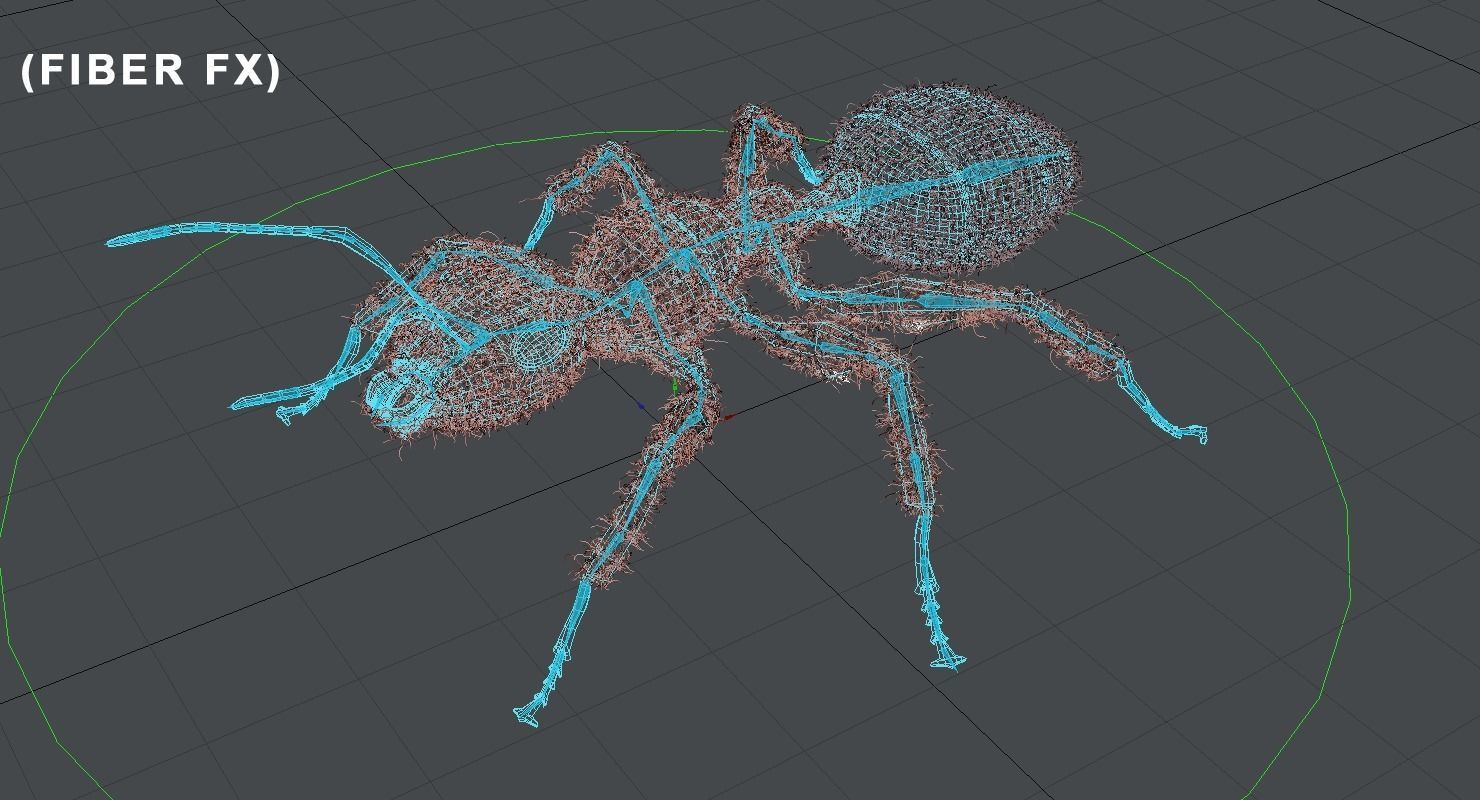Click the green Y-axis gizmo handle

pos(676,385)
